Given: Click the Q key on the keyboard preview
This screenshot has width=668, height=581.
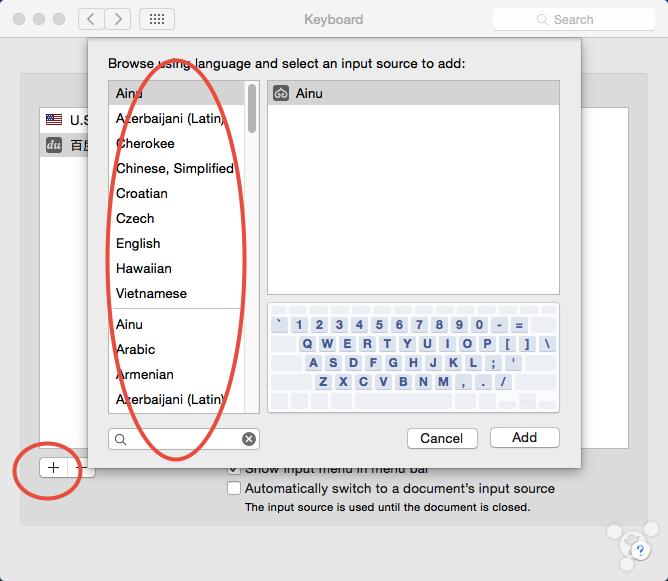Looking at the screenshot, I should (x=307, y=344).
